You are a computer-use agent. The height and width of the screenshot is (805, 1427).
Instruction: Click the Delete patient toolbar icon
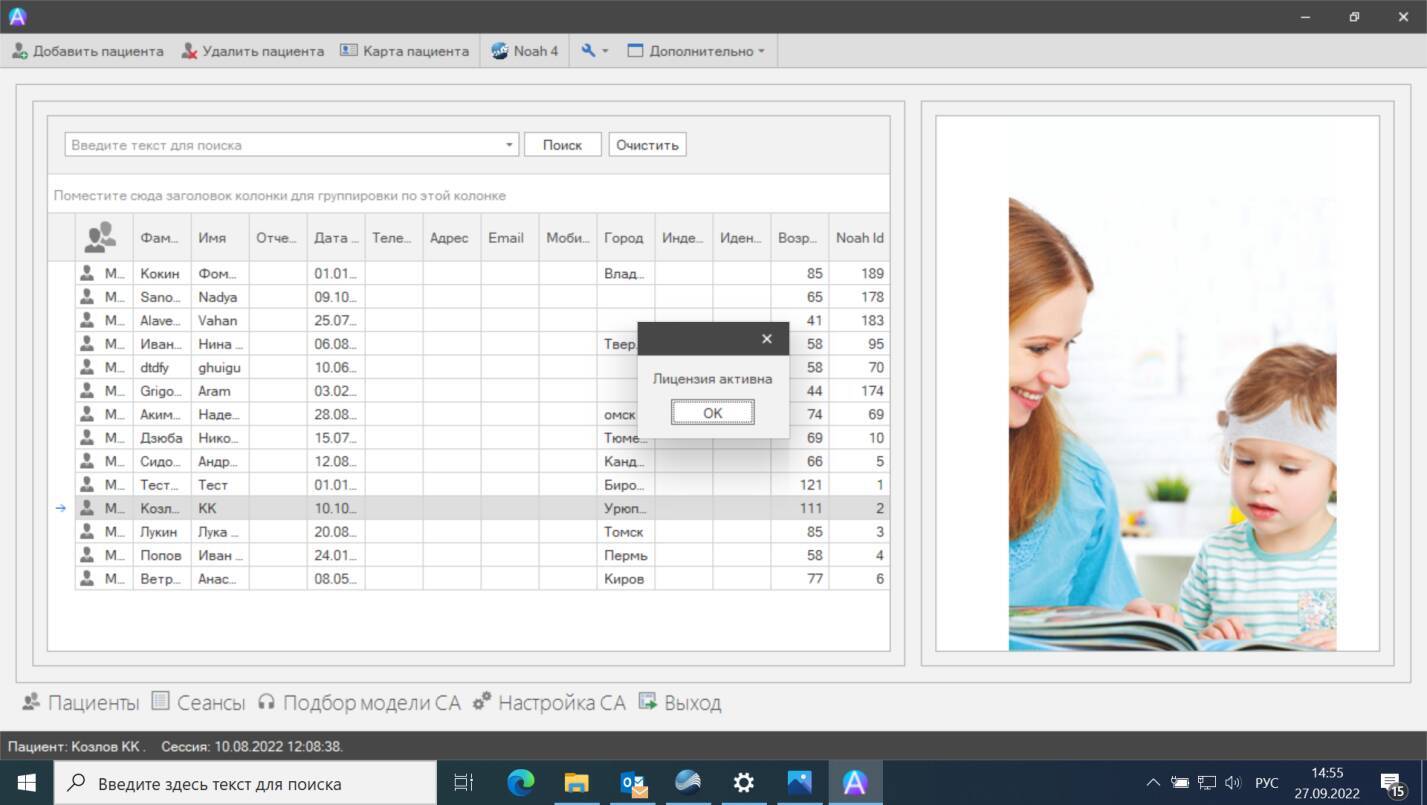click(189, 51)
